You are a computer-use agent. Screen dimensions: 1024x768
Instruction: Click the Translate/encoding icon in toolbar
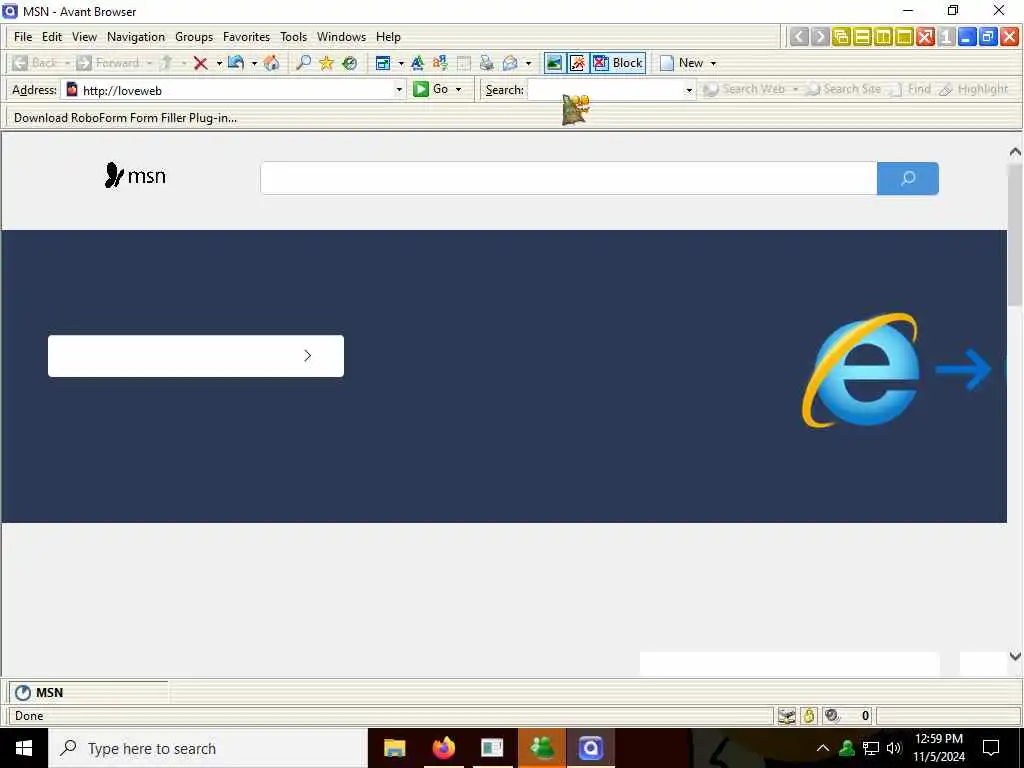440,63
